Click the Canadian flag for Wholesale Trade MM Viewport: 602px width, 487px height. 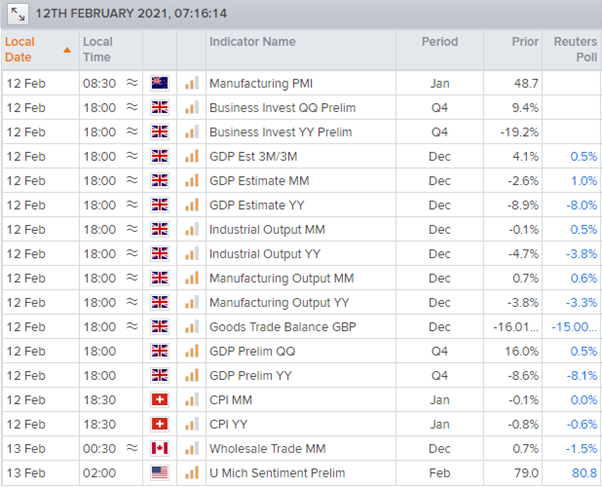[x=159, y=448]
